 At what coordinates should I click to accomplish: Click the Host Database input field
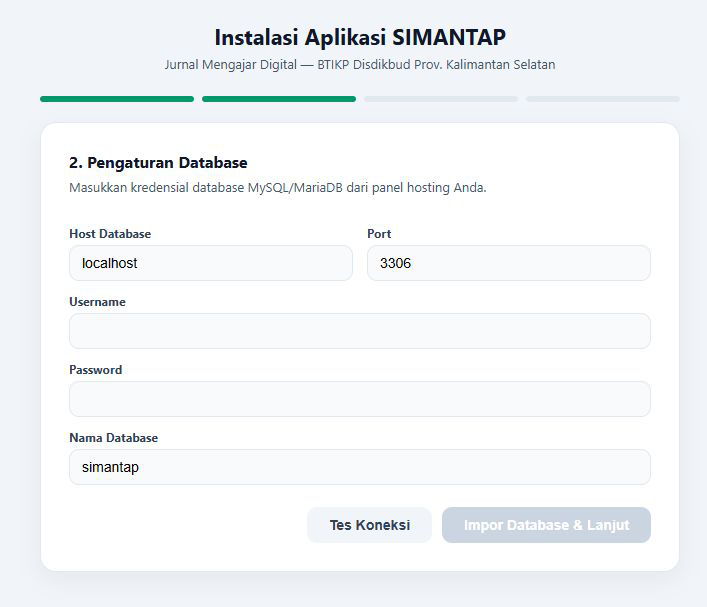211,263
